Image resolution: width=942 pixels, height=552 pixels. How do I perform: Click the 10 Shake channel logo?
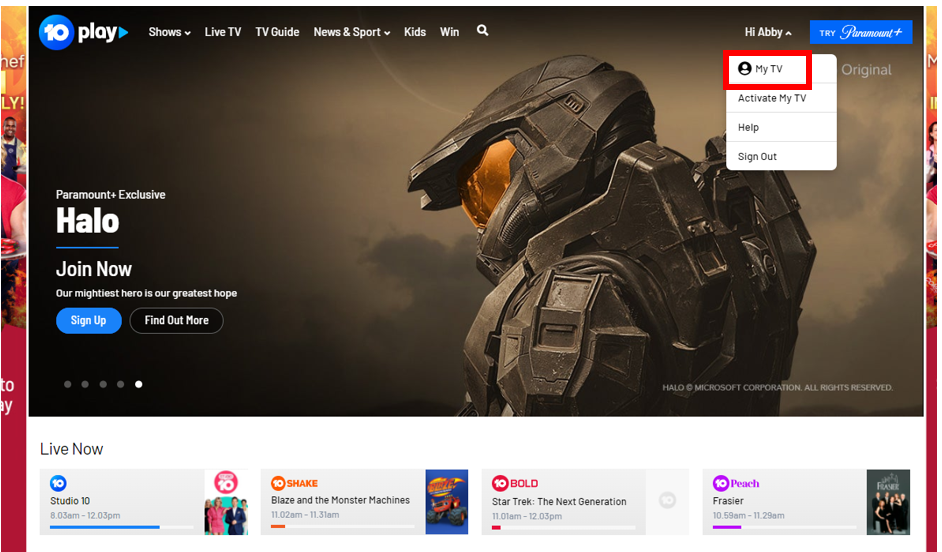(x=294, y=484)
